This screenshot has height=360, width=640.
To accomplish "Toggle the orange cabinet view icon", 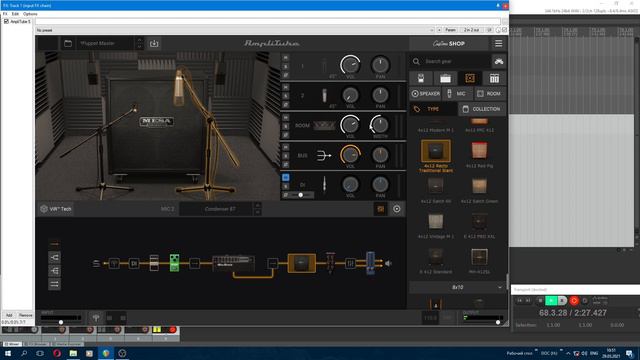I will pos(380,209).
